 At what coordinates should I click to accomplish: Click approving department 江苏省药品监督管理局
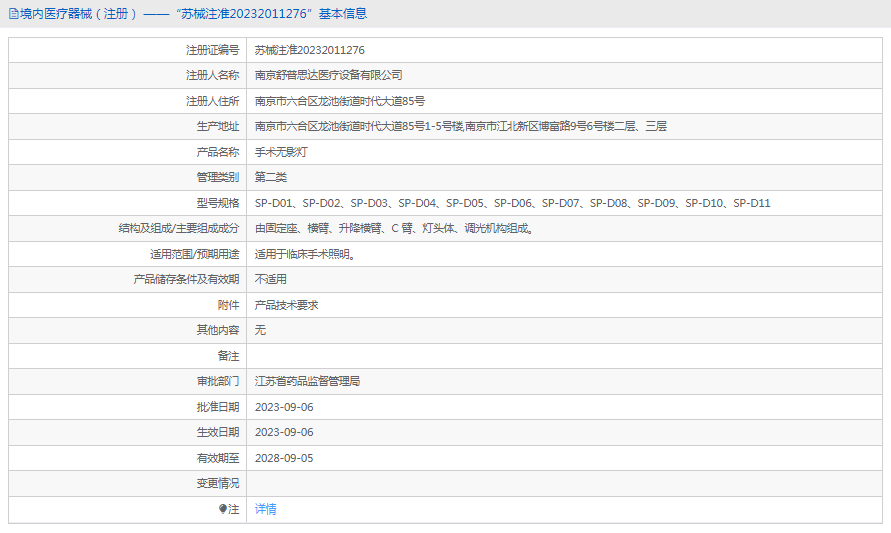point(307,381)
